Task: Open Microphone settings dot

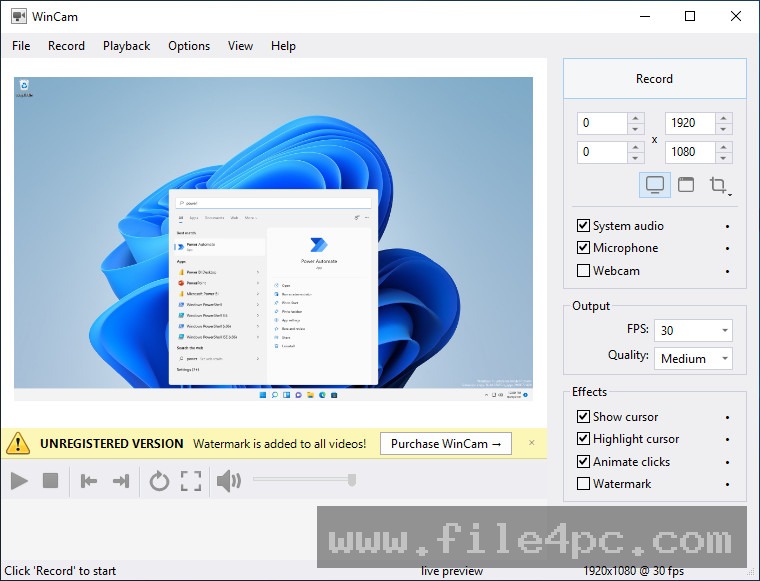Action: (728, 248)
